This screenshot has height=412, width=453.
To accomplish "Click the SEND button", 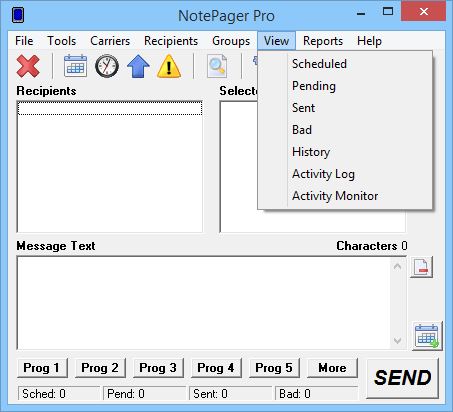I will 403,378.
